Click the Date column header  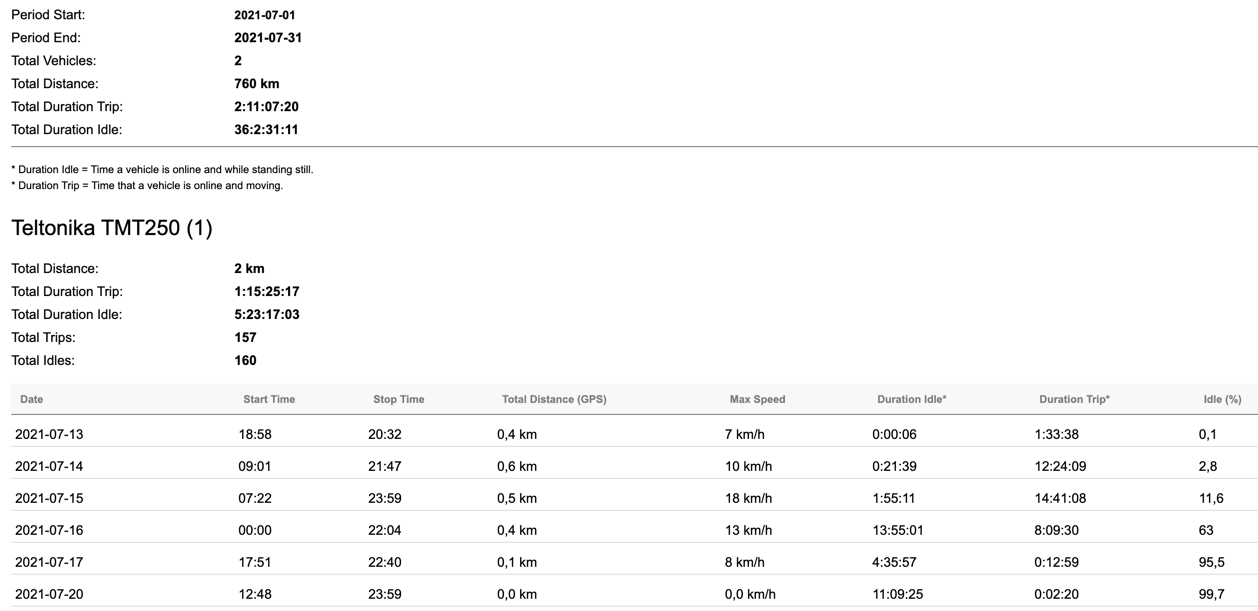coord(32,399)
